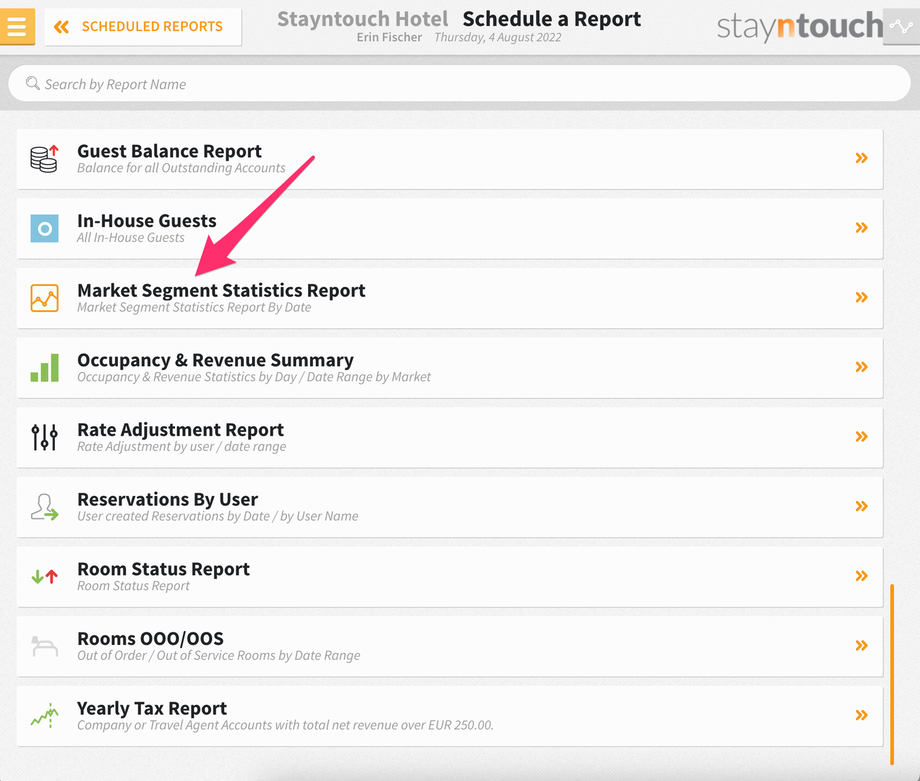The height and width of the screenshot is (781, 920).
Task: Select the In-House Guests blue icon
Action: click(45, 228)
